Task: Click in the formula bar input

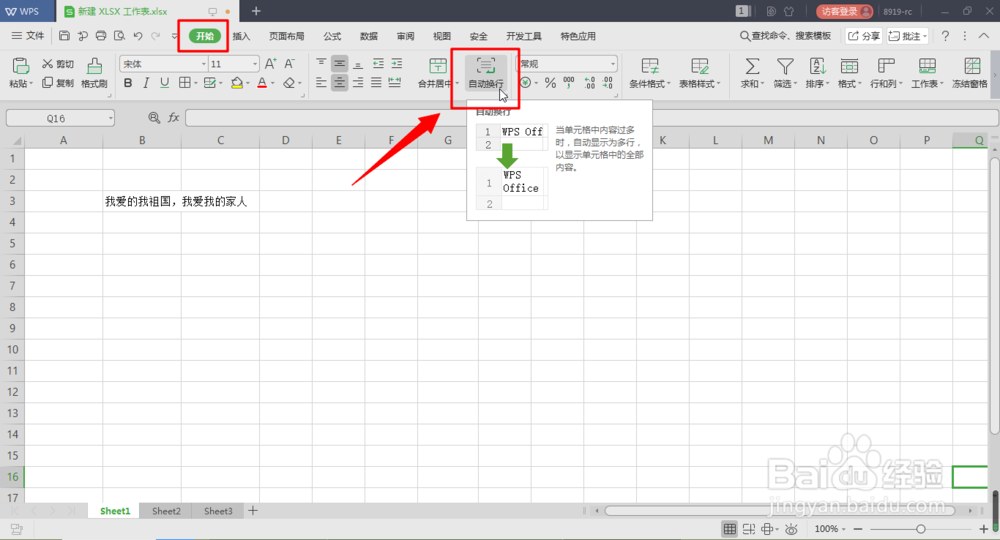Action: point(591,118)
